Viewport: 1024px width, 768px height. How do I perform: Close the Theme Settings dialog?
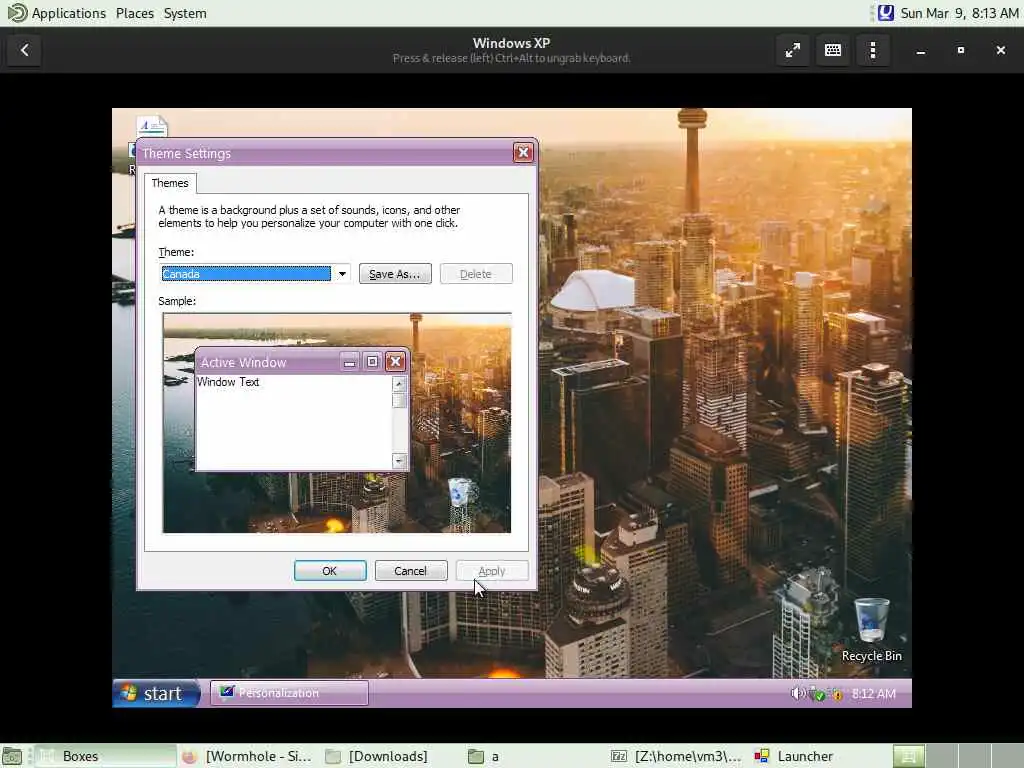[x=523, y=153]
